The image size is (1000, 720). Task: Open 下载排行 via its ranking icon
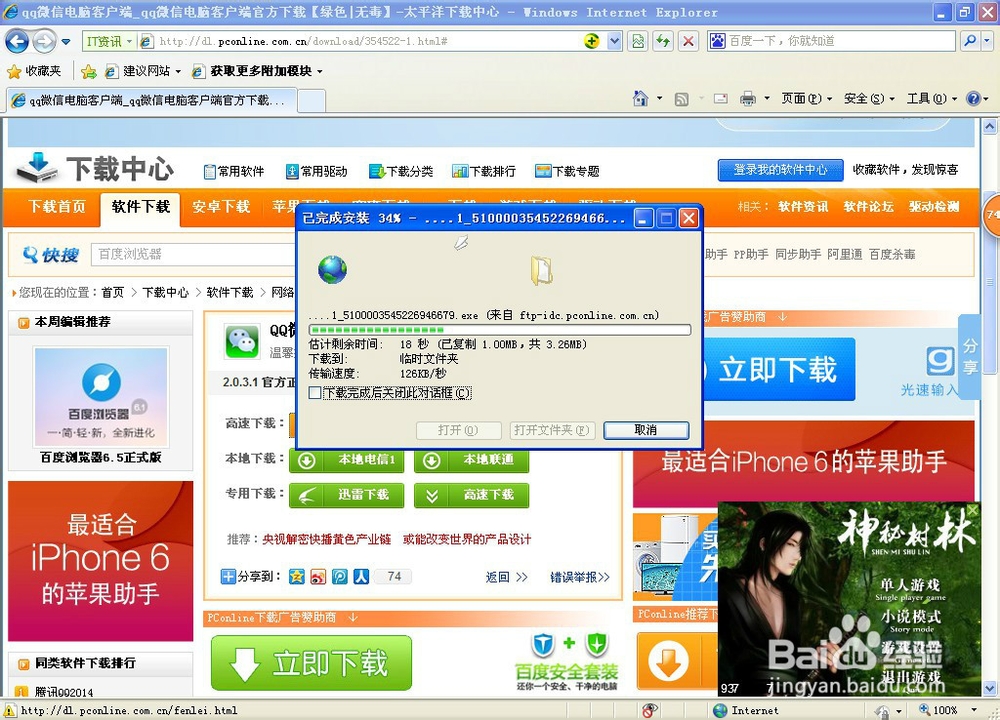[x=458, y=170]
